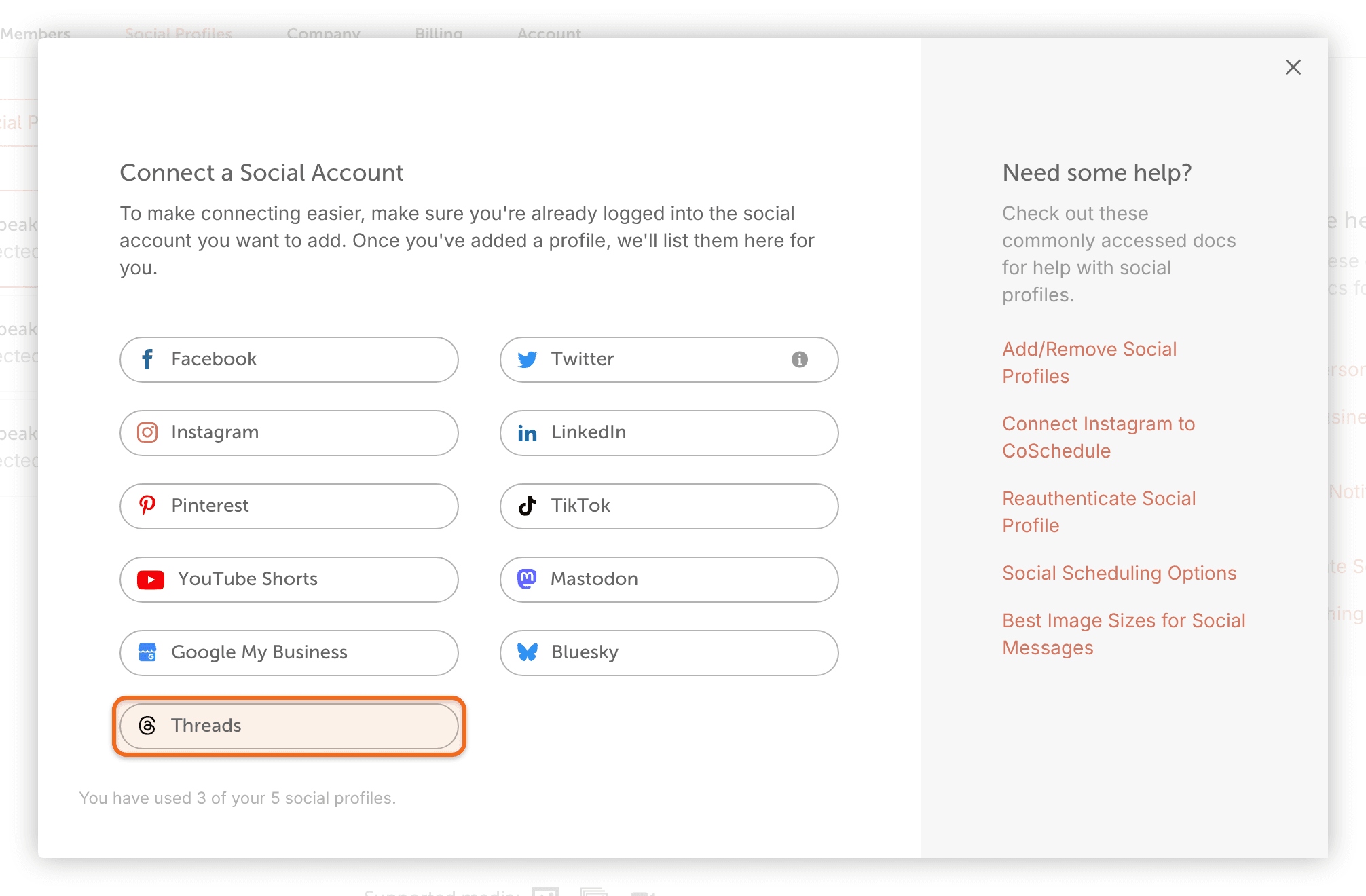1366x896 pixels.
Task: Connect a Bluesky account
Action: click(669, 653)
